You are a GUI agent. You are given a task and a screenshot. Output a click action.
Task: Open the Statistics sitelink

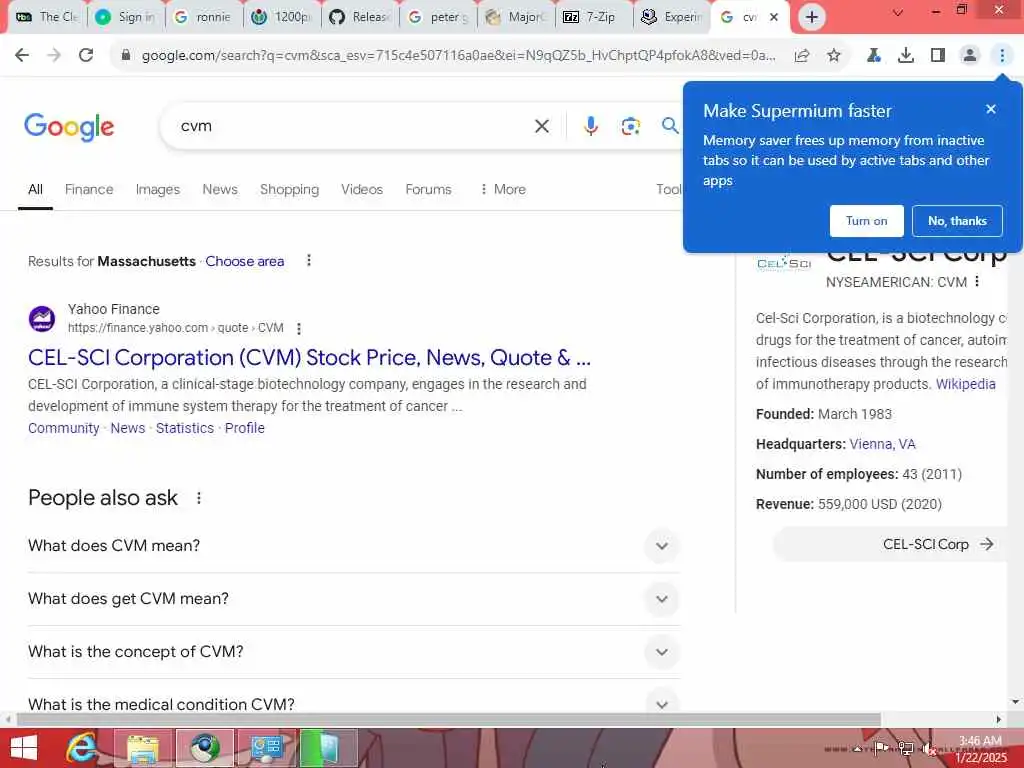click(x=185, y=428)
